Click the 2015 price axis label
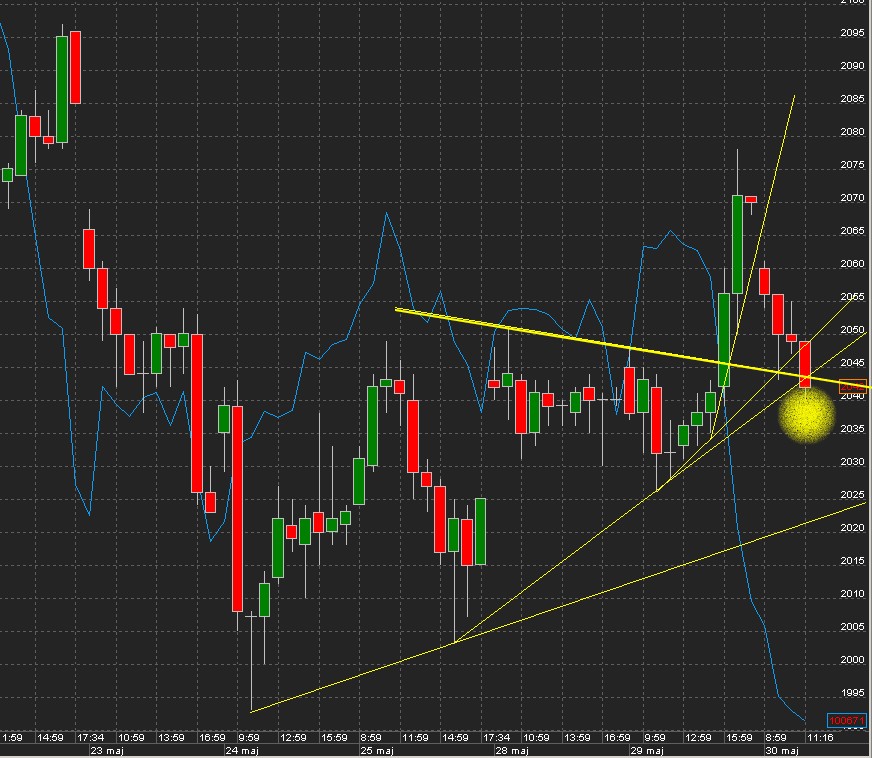The image size is (872, 758). click(x=852, y=561)
